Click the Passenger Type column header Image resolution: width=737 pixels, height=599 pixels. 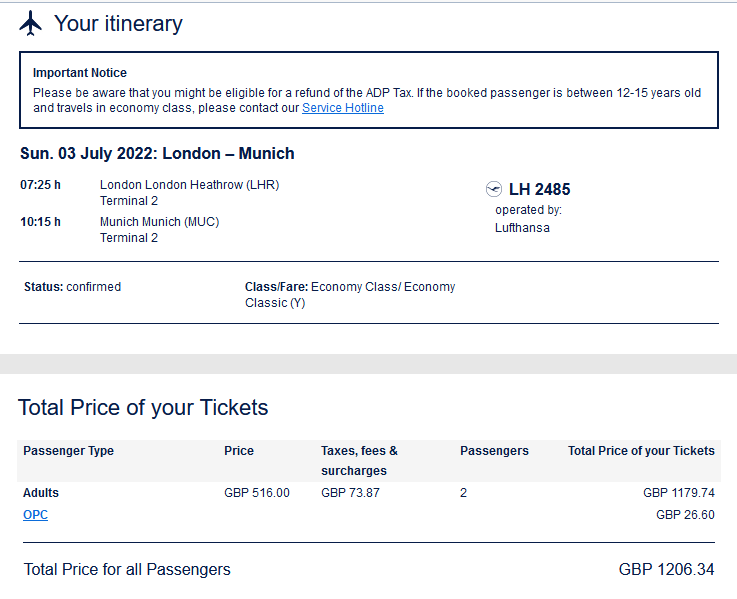click(x=68, y=451)
